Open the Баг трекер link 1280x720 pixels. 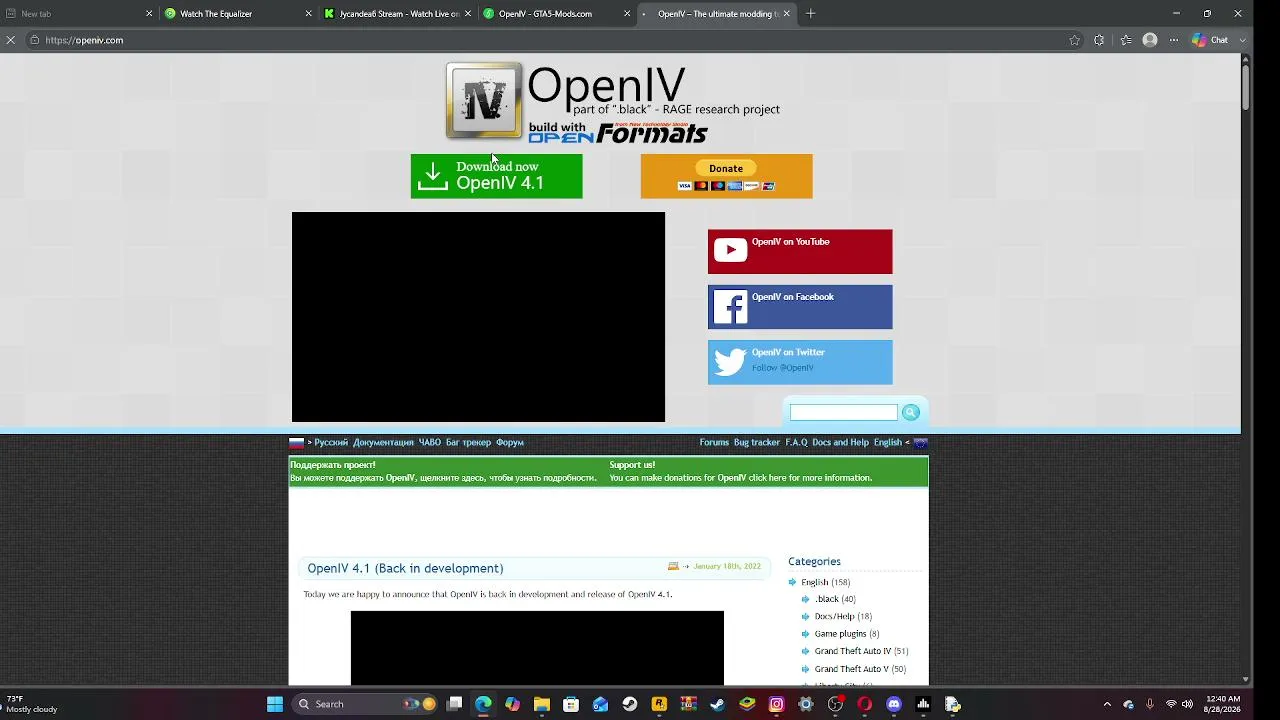tap(468, 442)
